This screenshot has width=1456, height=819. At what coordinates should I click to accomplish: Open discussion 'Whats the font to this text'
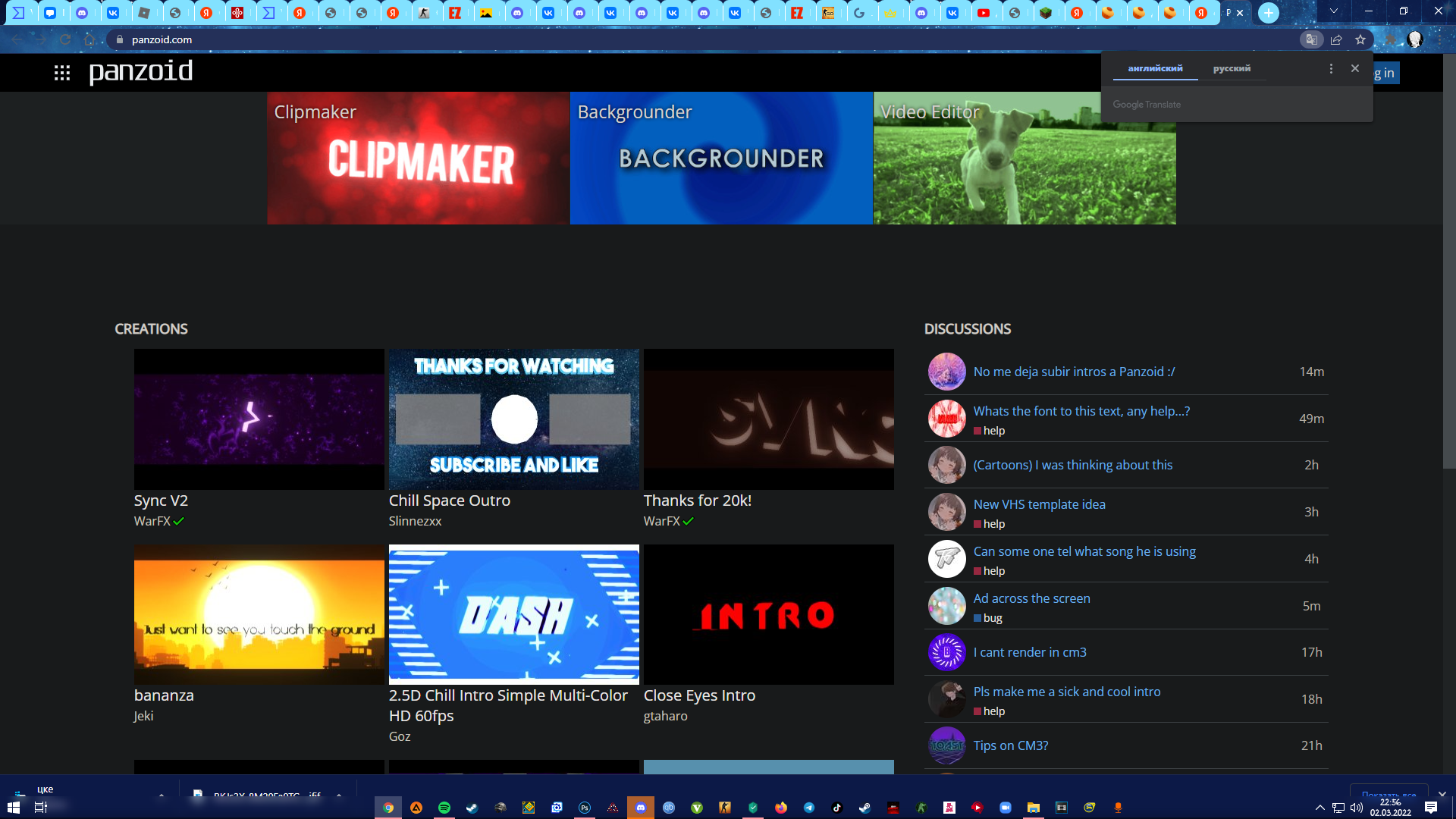click(1081, 411)
